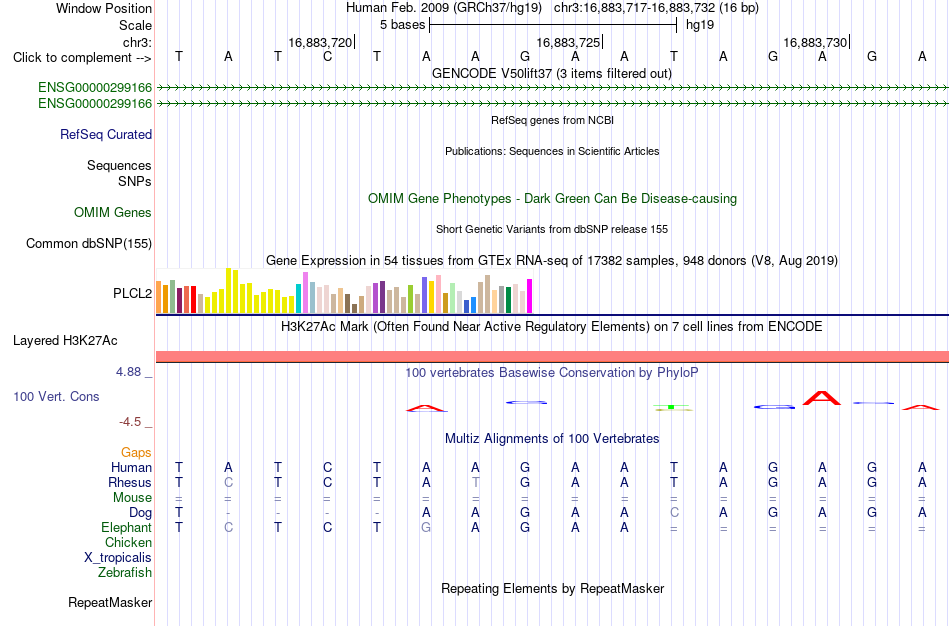Viewport: 950px width, 626px height.
Task: Click the GTEx Gene Expression track title
Action: coord(552,261)
